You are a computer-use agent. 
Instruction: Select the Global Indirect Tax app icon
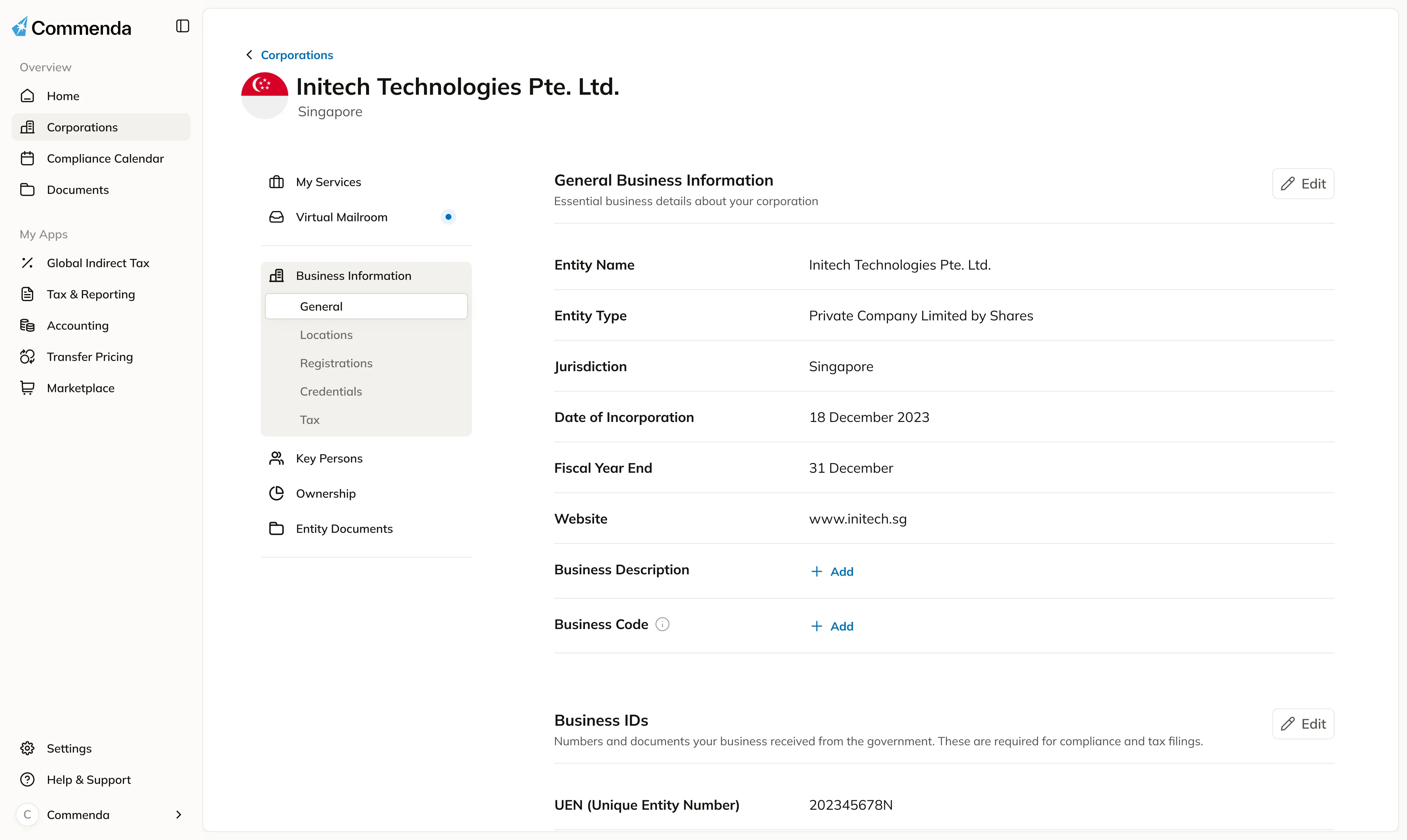point(27,263)
